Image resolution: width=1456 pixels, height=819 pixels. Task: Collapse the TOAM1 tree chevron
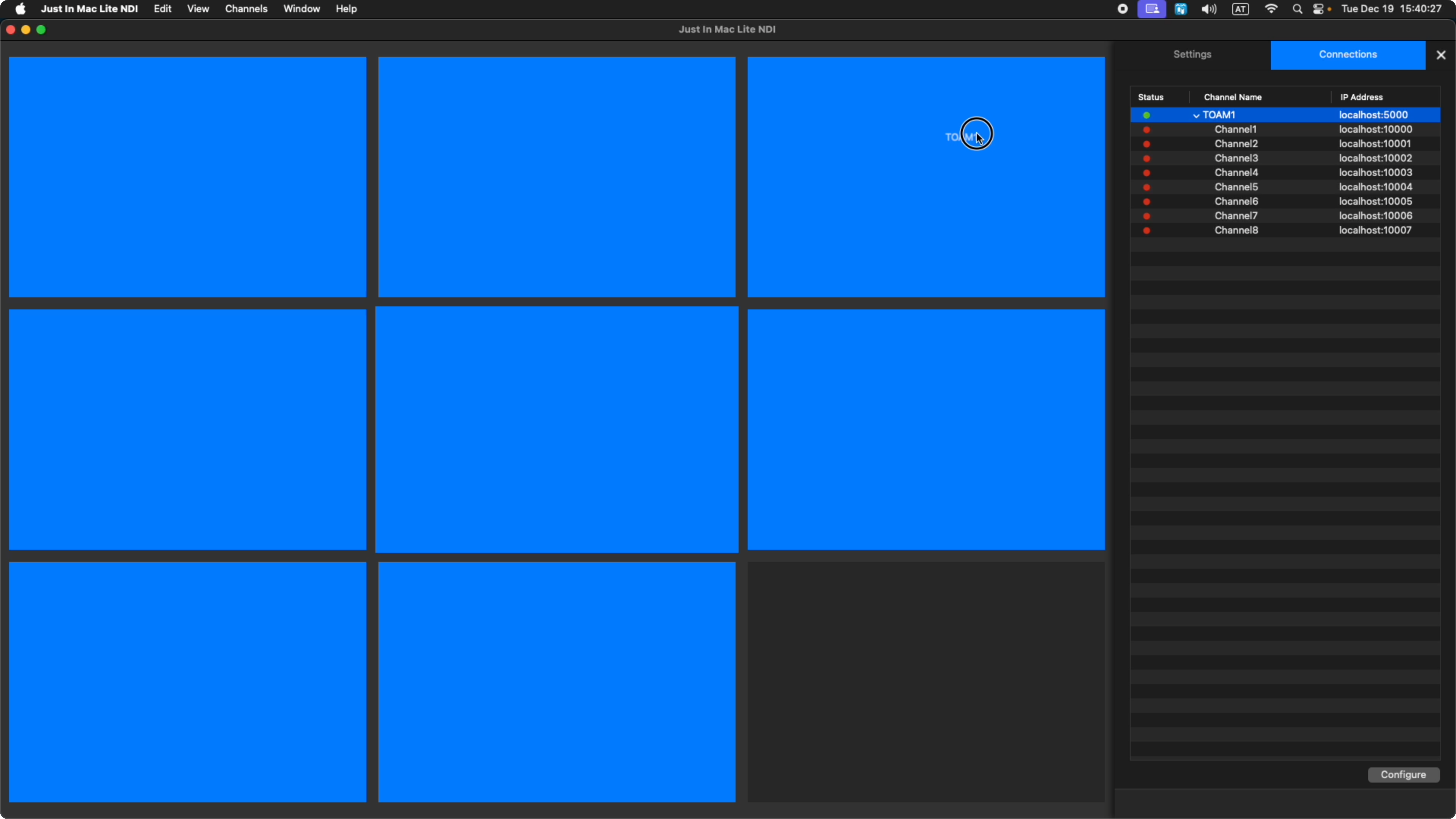pos(1196,115)
